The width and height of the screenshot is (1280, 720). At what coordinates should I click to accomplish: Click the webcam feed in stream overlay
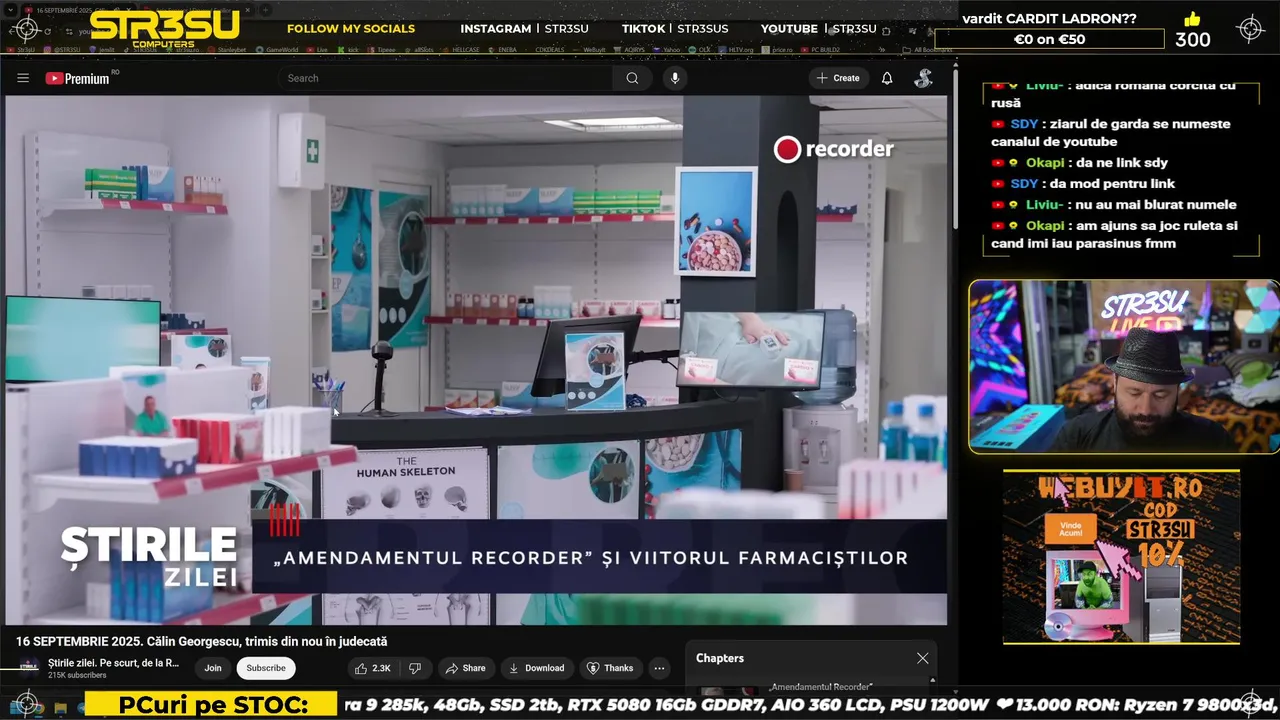pos(1124,366)
